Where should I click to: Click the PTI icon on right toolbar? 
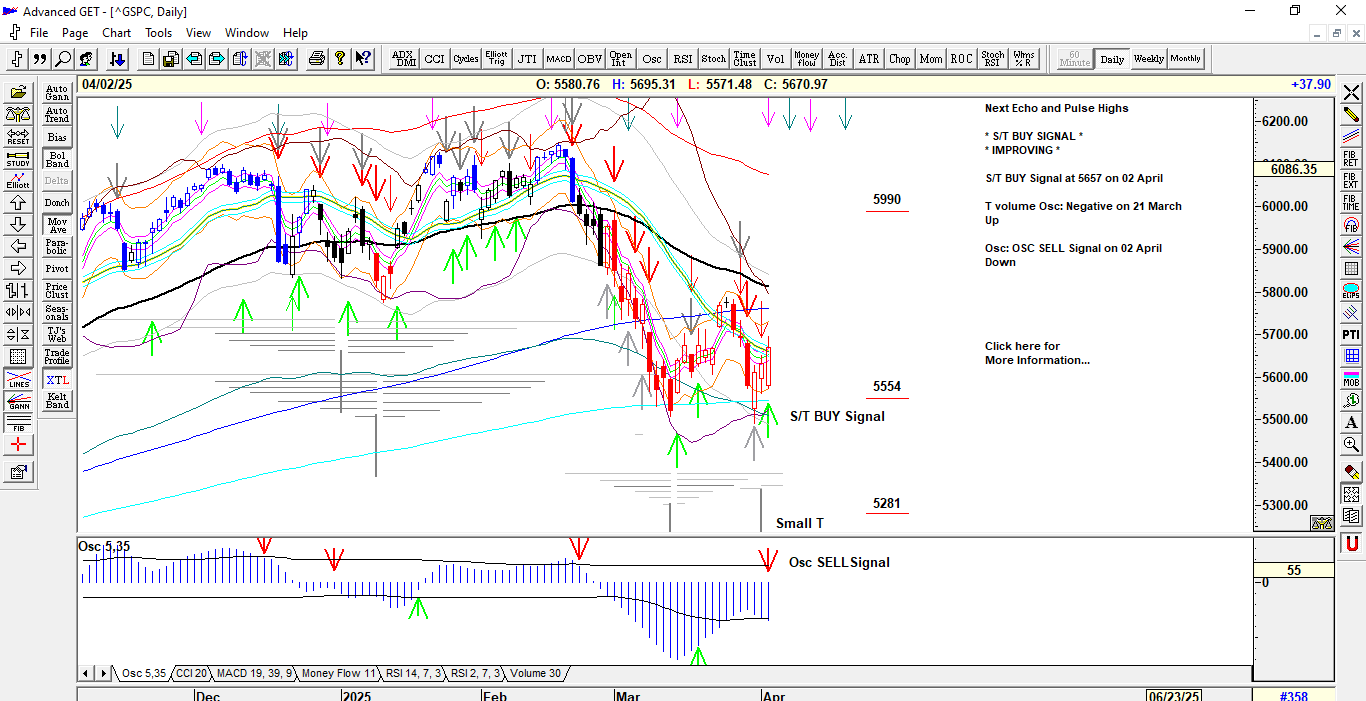pos(1351,334)
